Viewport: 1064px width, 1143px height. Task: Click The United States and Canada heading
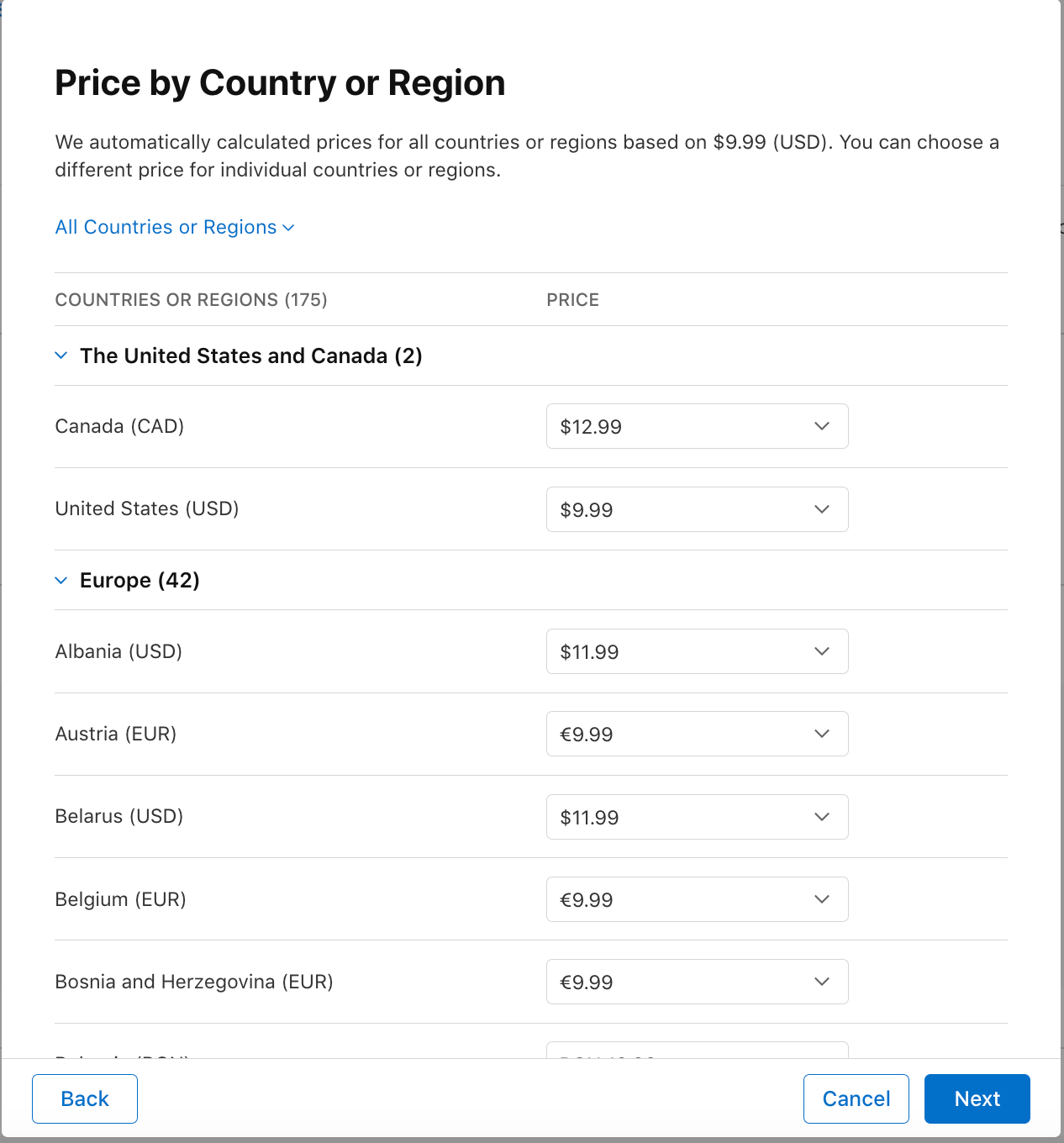(250, 356)
